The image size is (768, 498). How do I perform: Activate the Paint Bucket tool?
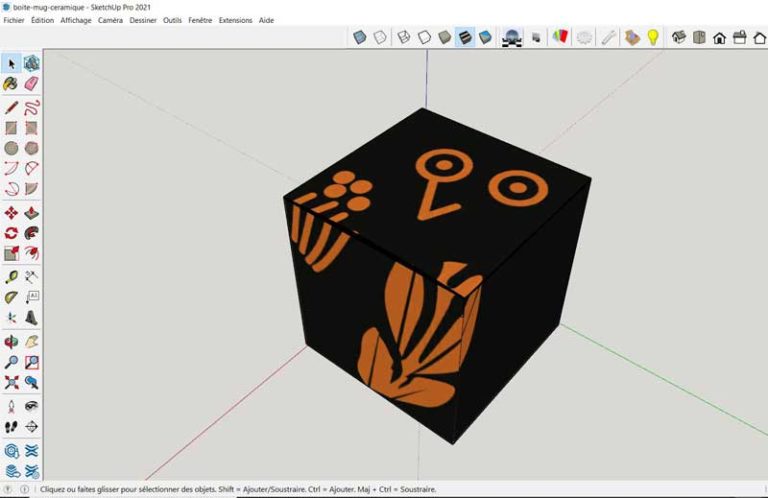(x=11, y=84)
